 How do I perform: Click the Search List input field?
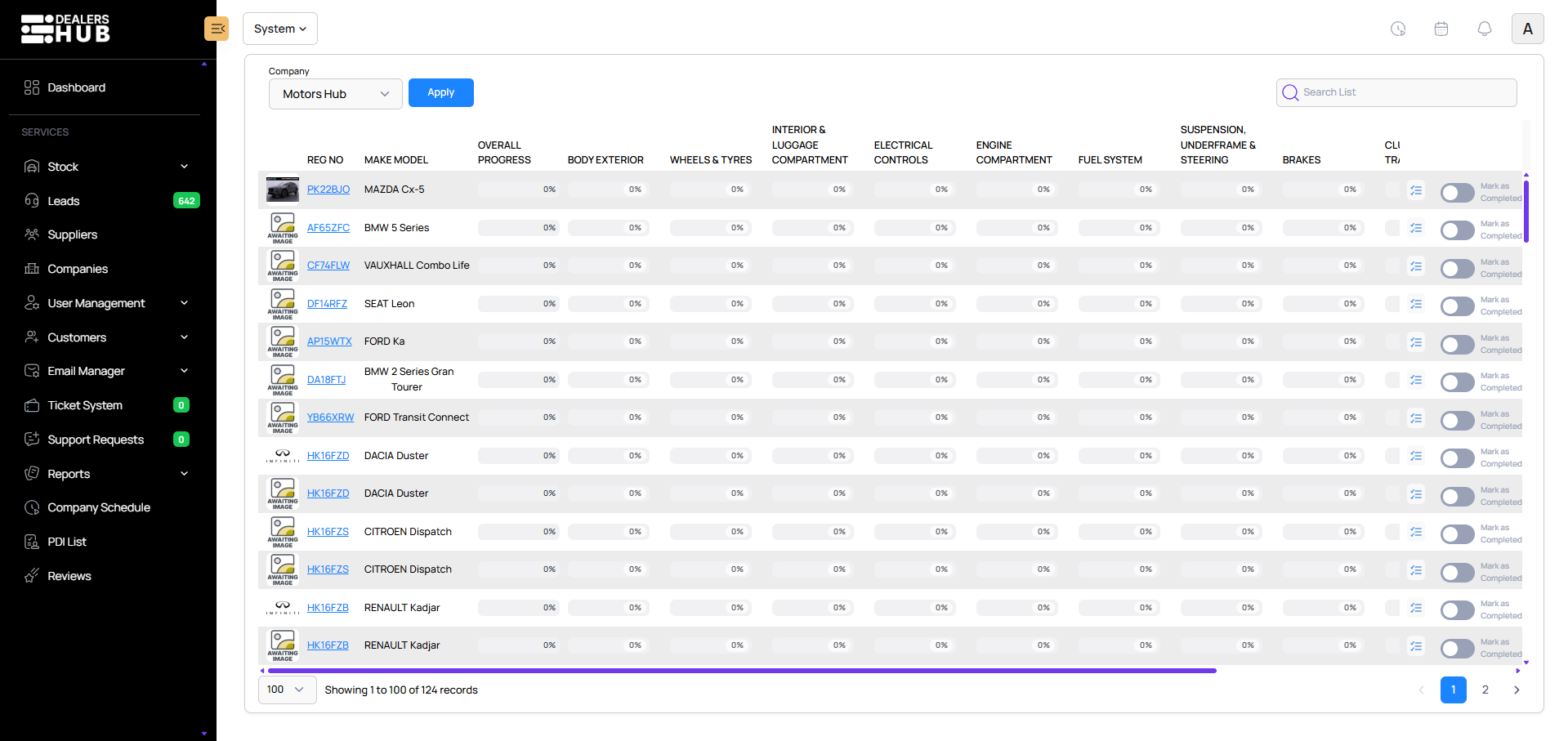(x=1396, y=92)
